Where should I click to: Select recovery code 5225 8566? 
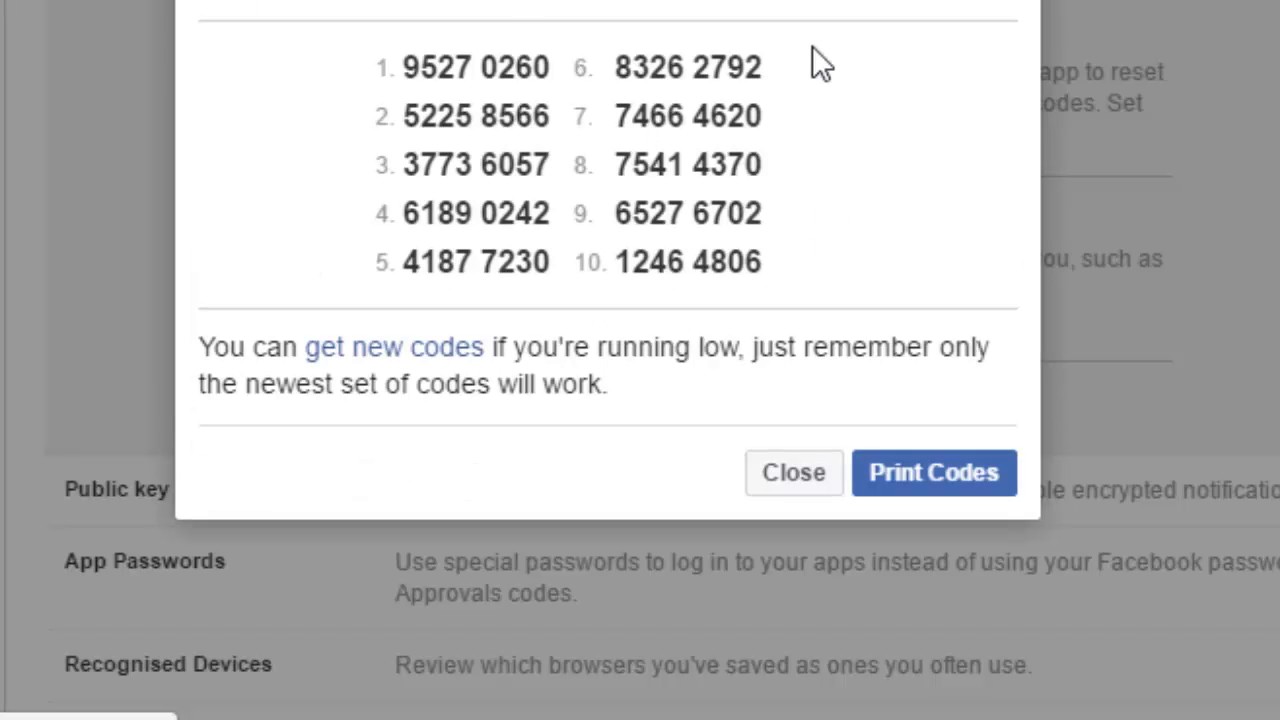point(476,116)
